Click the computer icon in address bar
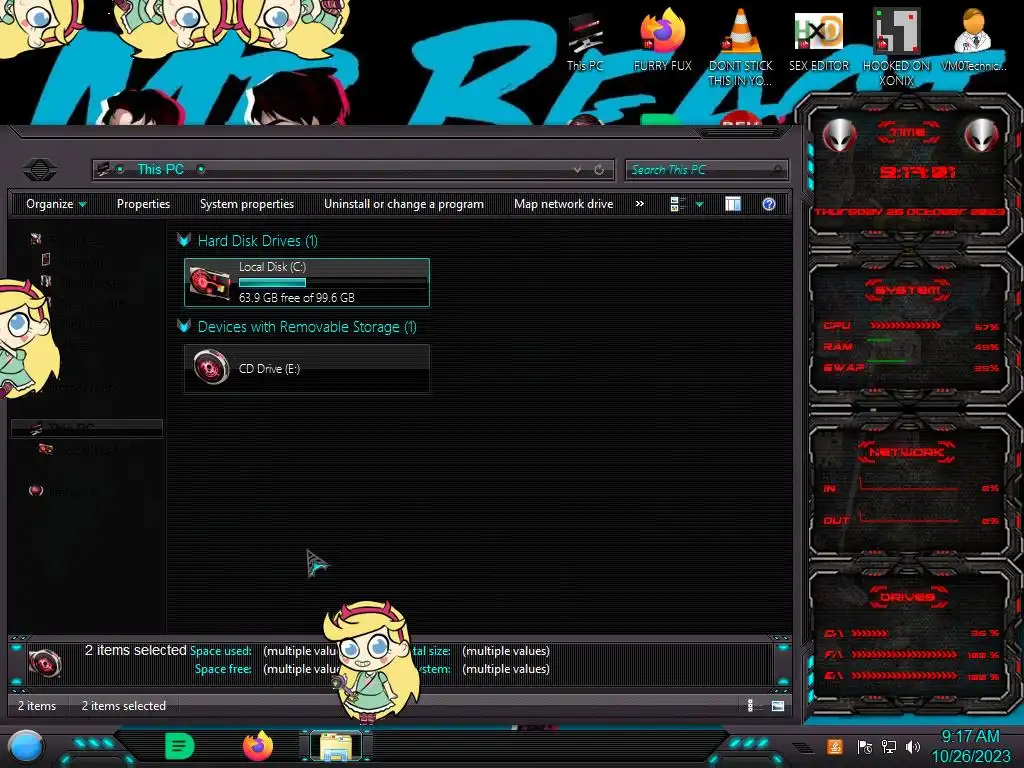The height and width of the screenshot is (768, 1024). (103, 170)
